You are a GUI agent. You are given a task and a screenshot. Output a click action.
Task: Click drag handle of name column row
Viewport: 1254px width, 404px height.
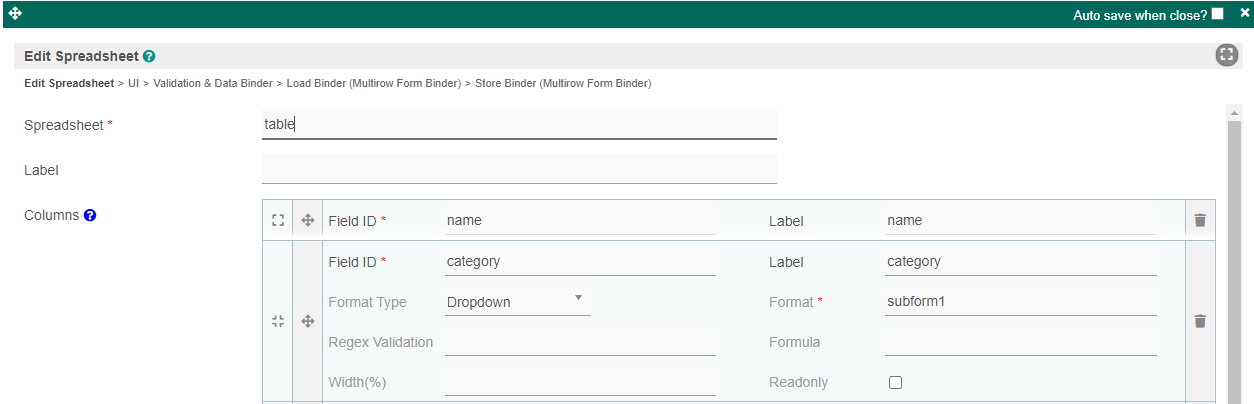308,221
